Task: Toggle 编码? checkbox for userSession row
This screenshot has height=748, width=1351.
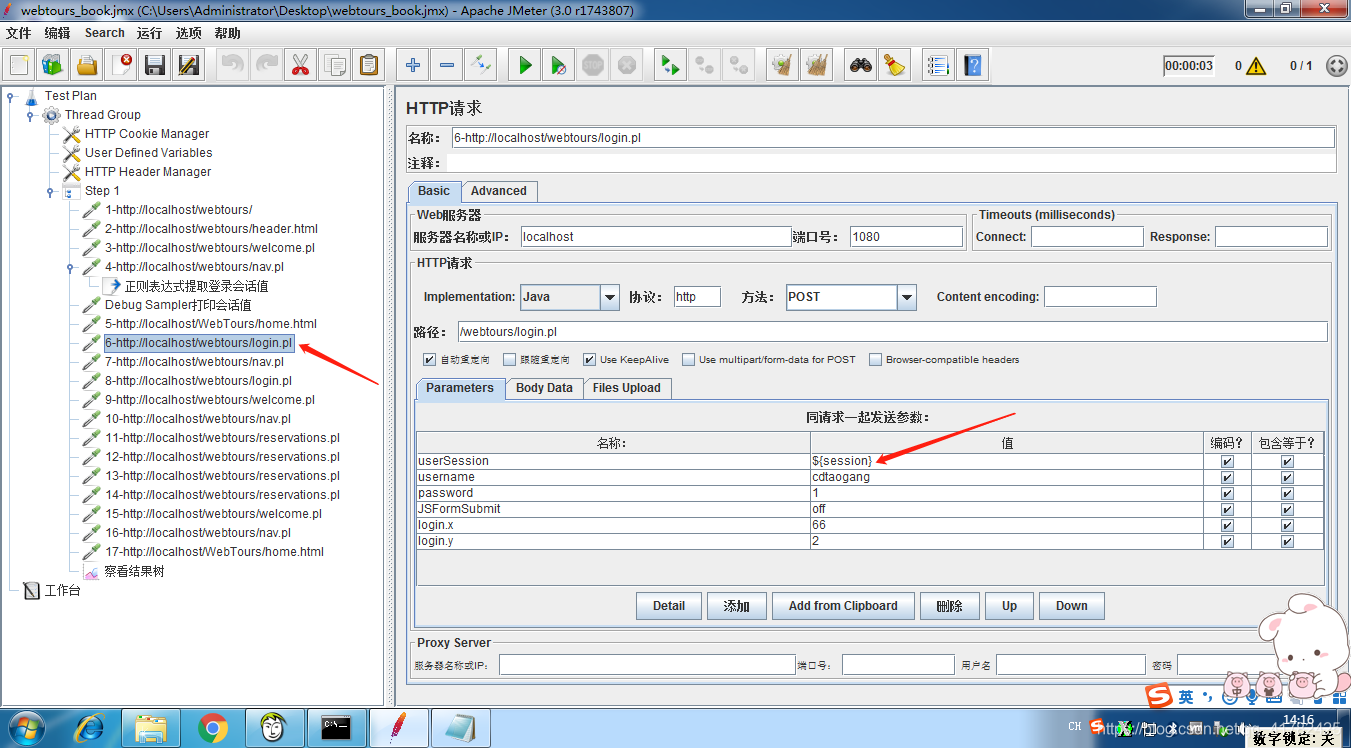Action: 1227,462
